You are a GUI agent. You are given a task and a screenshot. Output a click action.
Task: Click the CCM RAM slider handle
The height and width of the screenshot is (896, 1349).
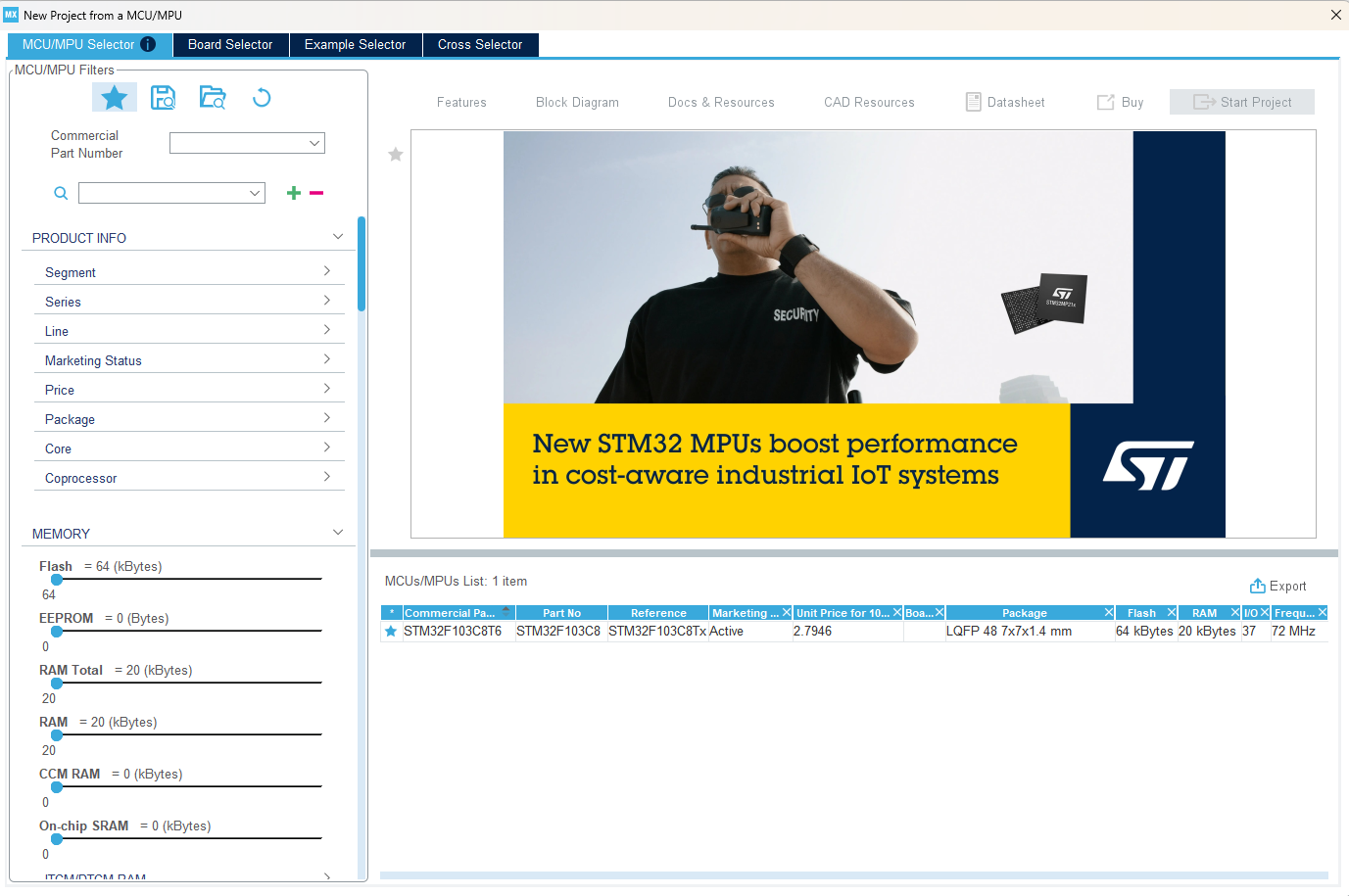coord(57,787)
